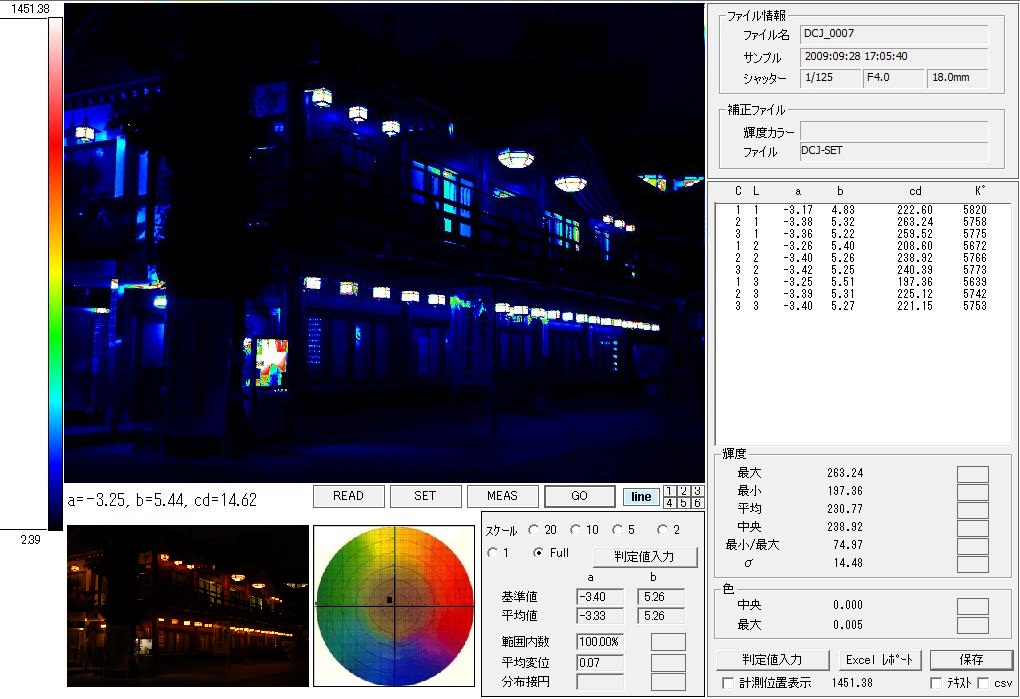1020x699 pixels.
Task: Select the Full scale radio button
Action: tap(539, 553)
